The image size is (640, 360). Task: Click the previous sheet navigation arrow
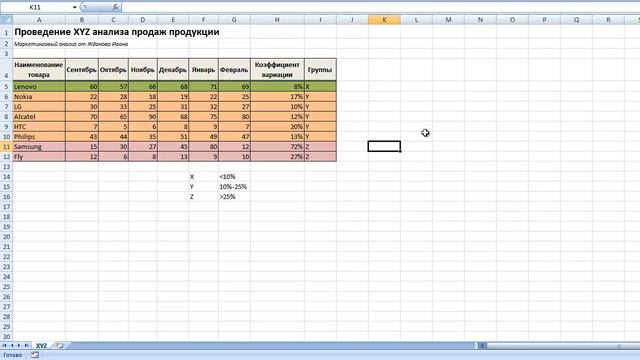(12, 345)
